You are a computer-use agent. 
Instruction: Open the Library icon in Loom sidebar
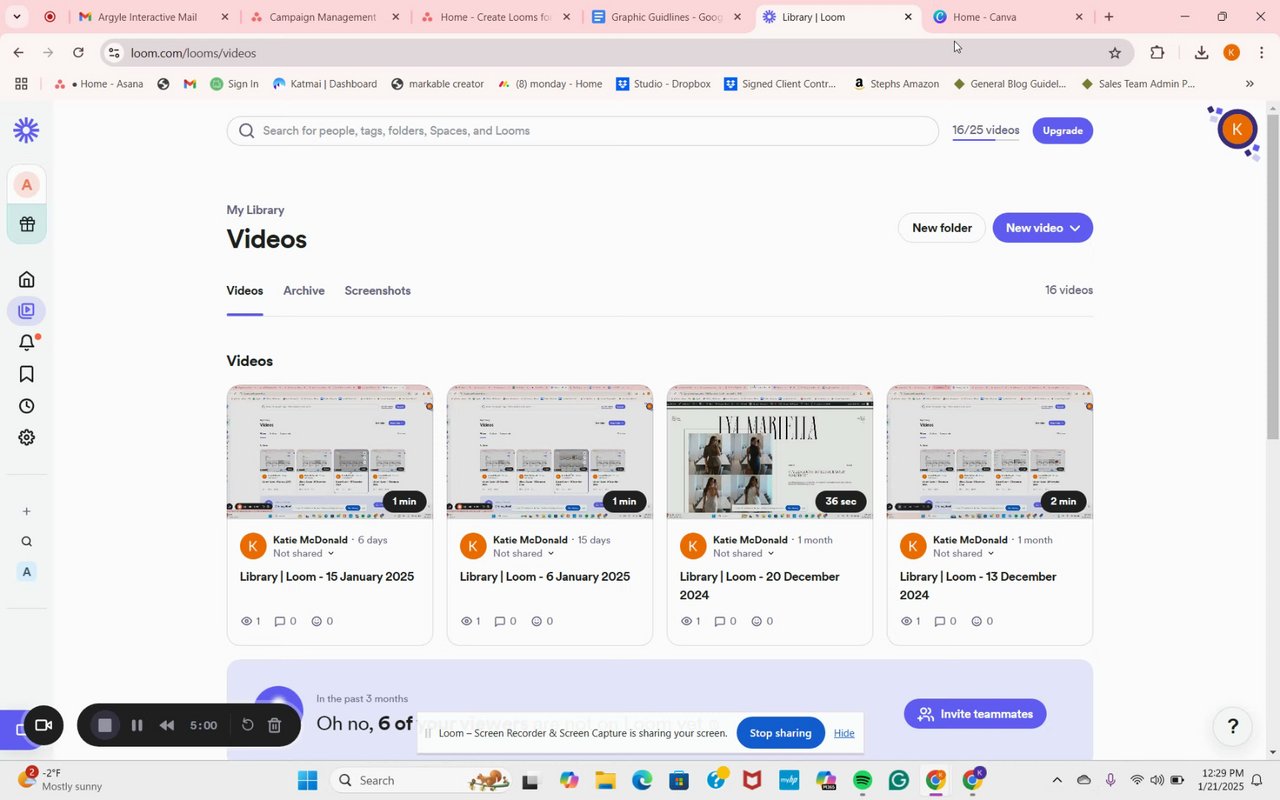tap(27, 311)
